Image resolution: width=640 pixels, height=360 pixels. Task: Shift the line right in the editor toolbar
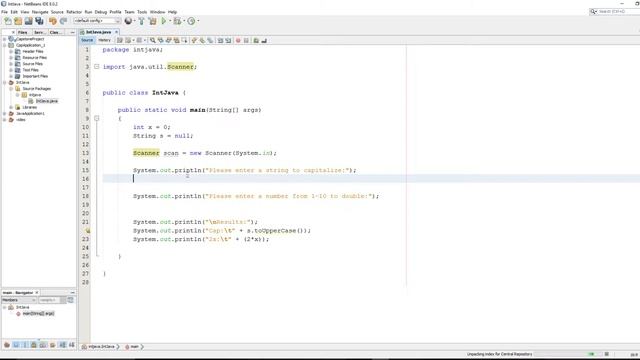[228, 40]
